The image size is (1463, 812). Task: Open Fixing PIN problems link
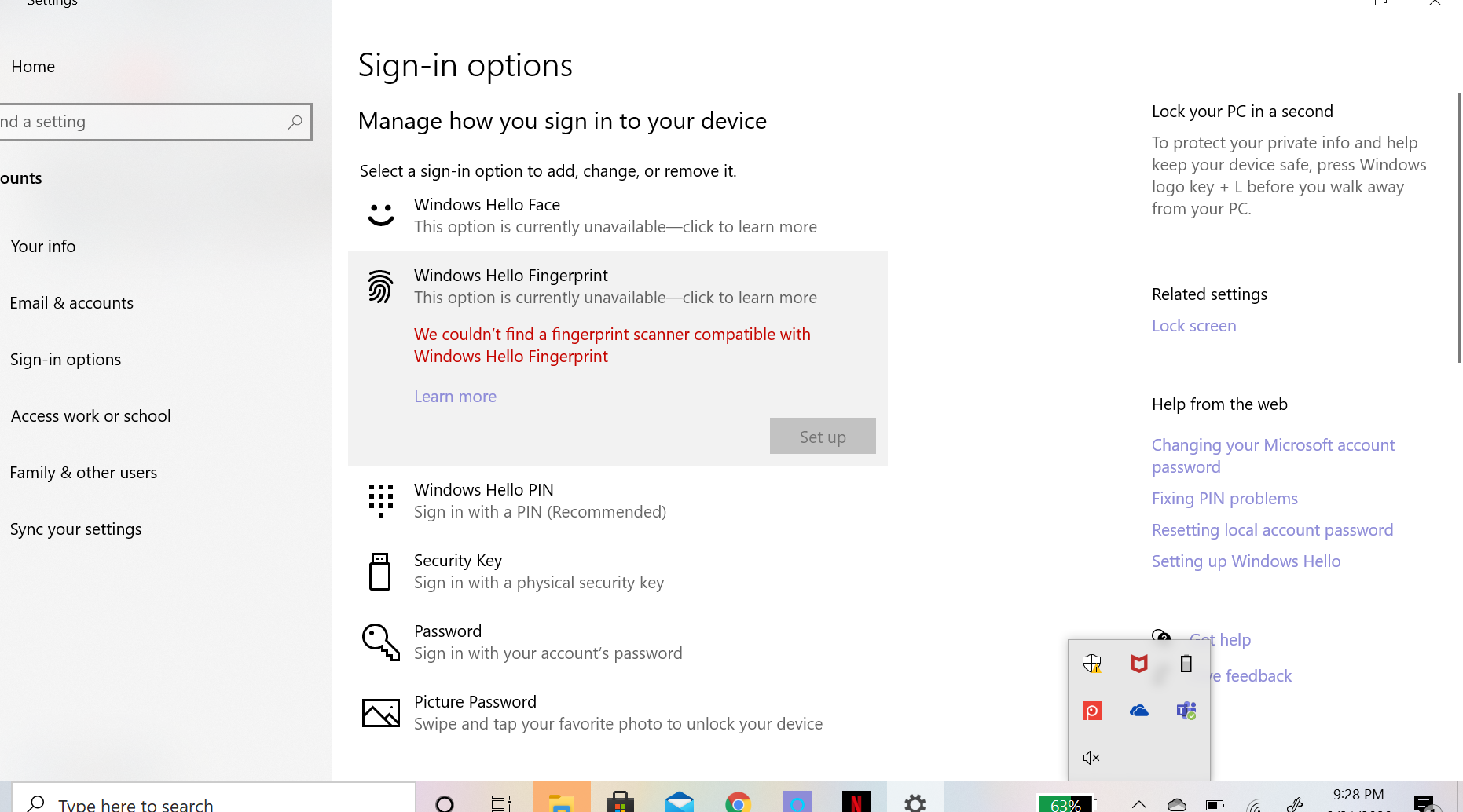pyautogui.click(x=1225, y=499)
